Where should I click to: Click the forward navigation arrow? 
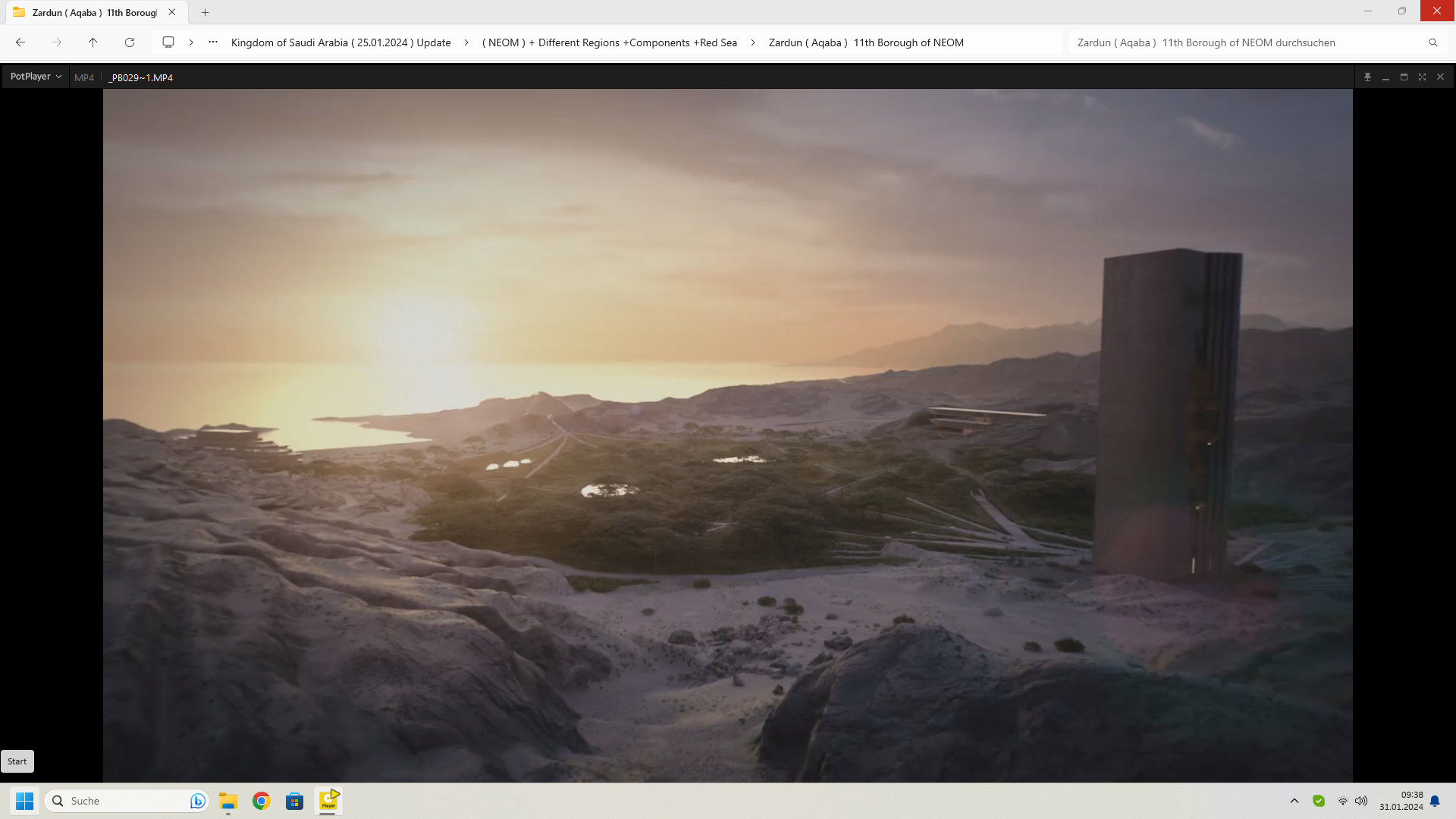point(57,42)
